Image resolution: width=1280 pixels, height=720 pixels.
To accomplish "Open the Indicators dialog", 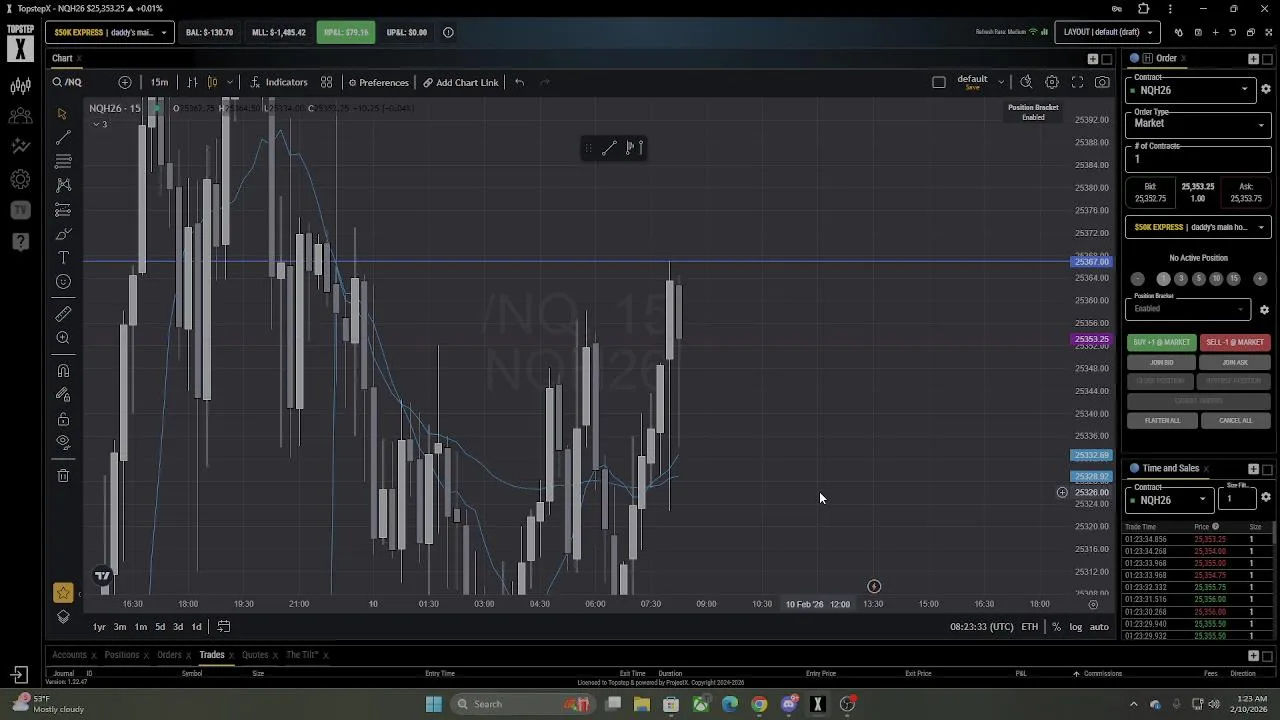I will [279, 82].
